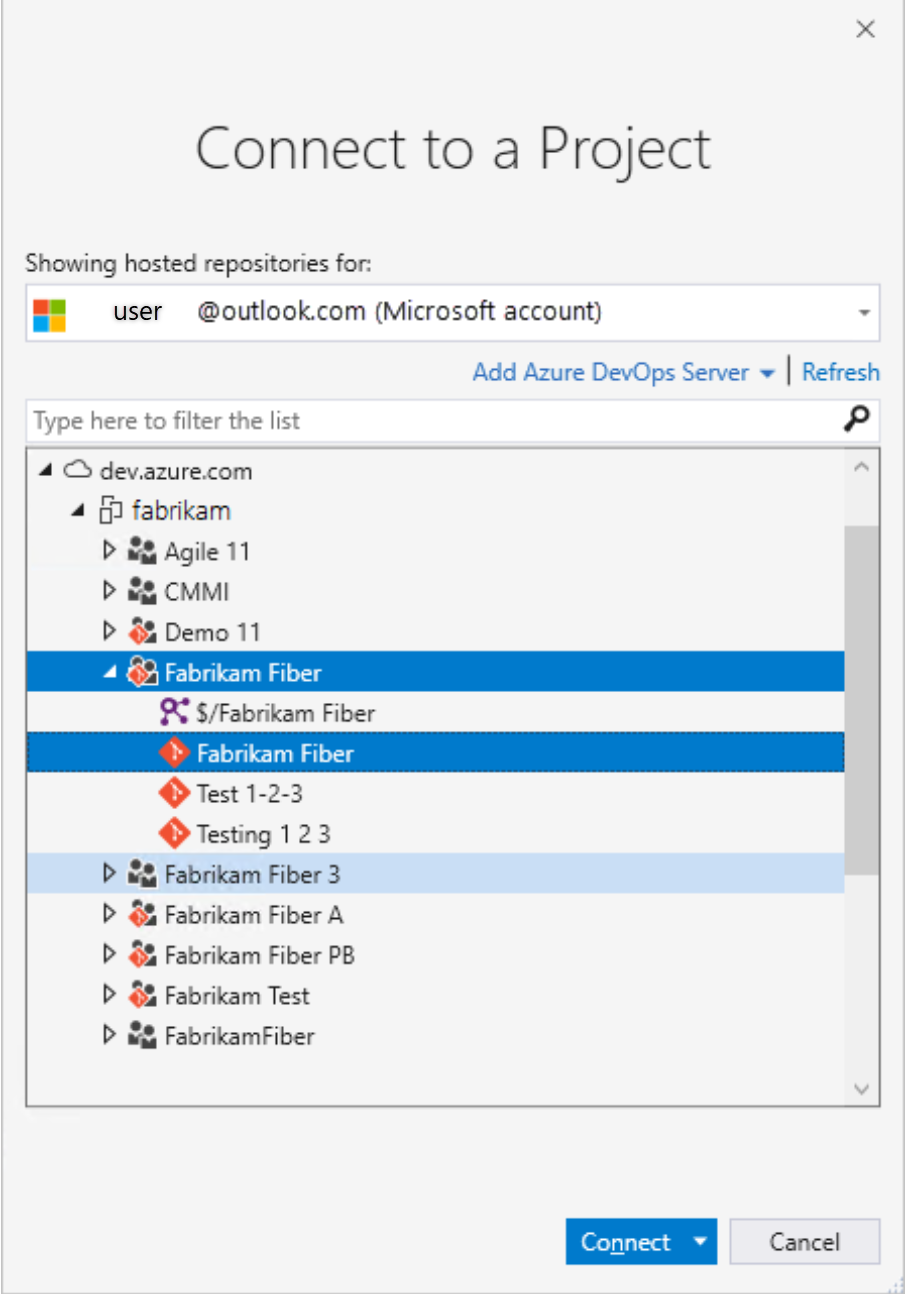
Task: Click the search magnifier icon in filter box
Action: pos(856,420)
